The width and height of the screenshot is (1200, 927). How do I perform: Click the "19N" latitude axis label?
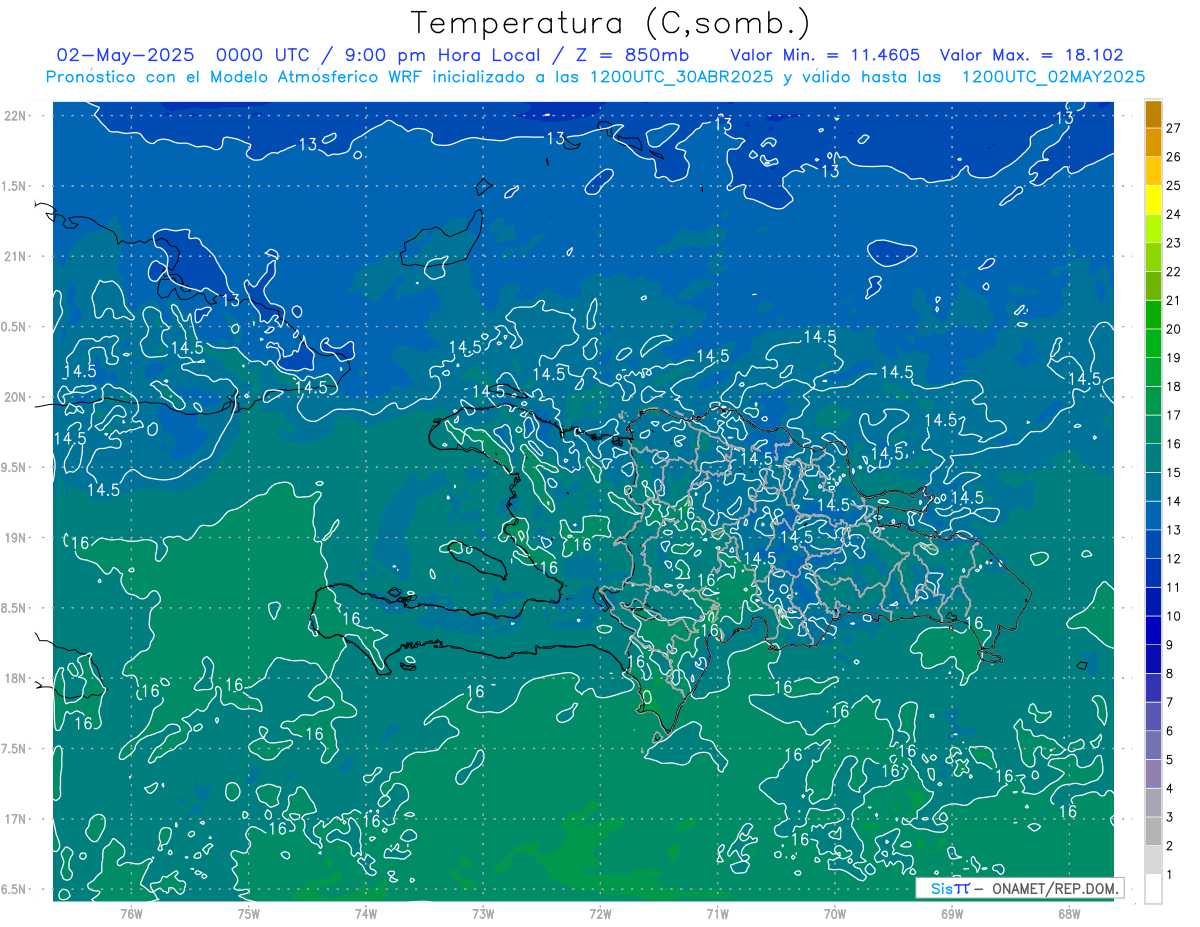pyautogui.click(x=17, y=538)
